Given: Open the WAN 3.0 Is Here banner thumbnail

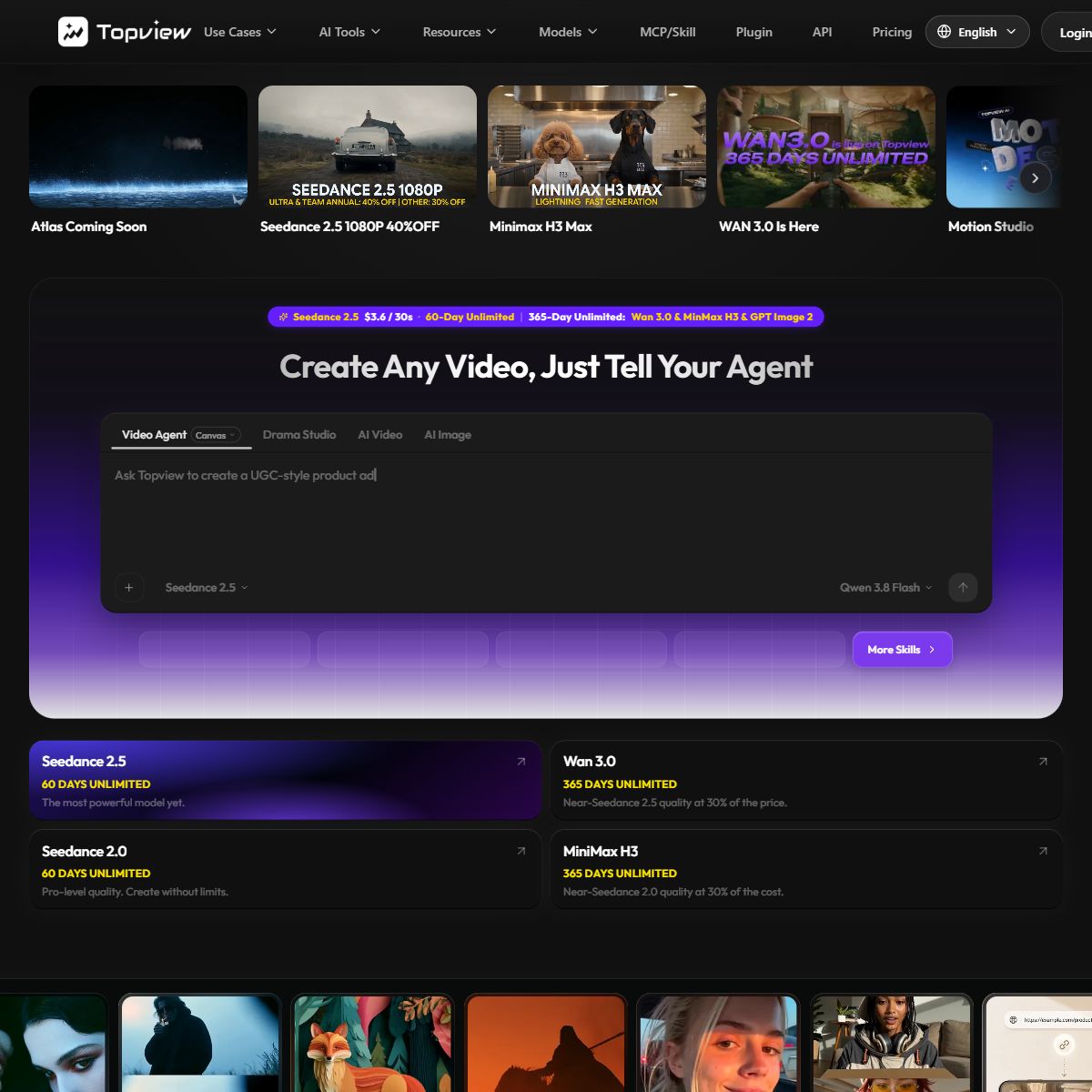Looking at the screenshot, I should click(826, 147).
